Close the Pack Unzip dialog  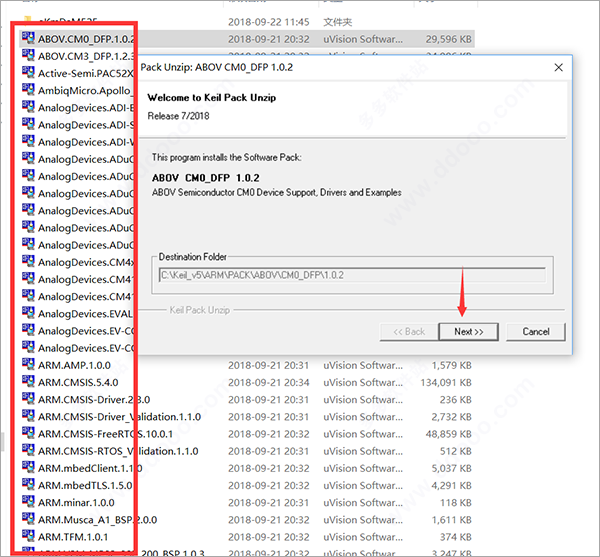558,67
